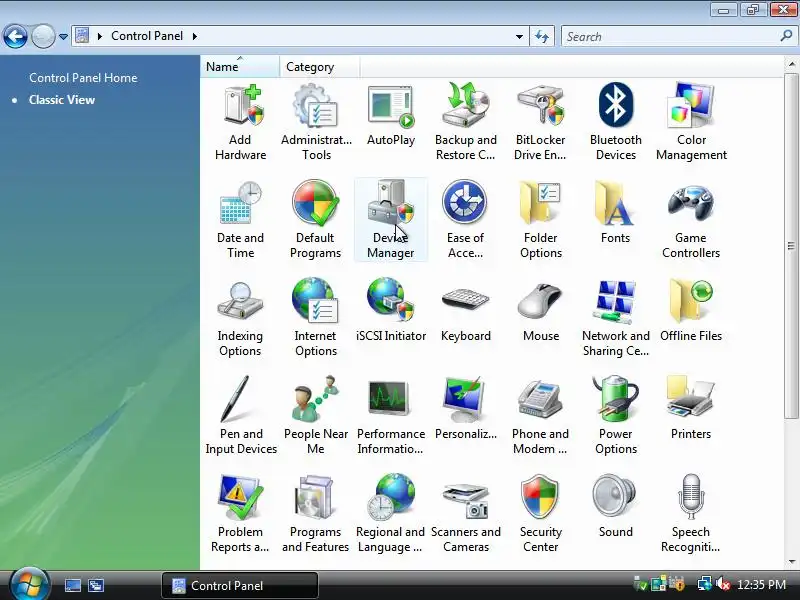Open the recent pages dropdown arrow
Viewport: 800px width, 600px height.
tap(63, 37)
